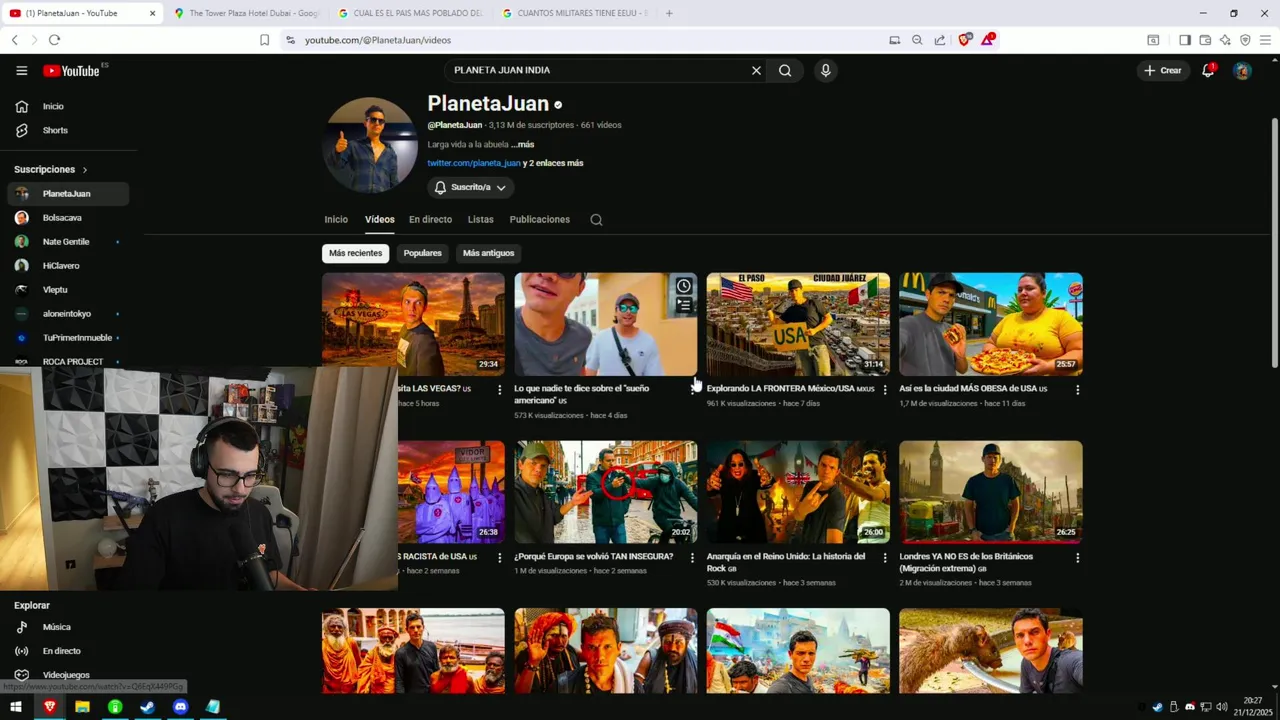1280x720 pixels.
Task: Open Brave Rewards triangle icon
Action: [988, 40]
